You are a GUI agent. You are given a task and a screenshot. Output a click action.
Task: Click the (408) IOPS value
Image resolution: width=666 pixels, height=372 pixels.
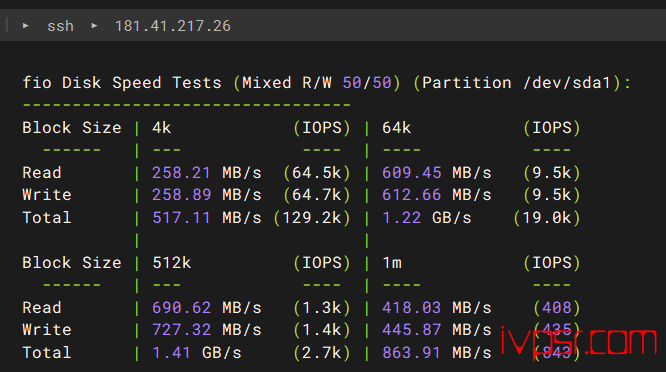[x=557, y=308]
